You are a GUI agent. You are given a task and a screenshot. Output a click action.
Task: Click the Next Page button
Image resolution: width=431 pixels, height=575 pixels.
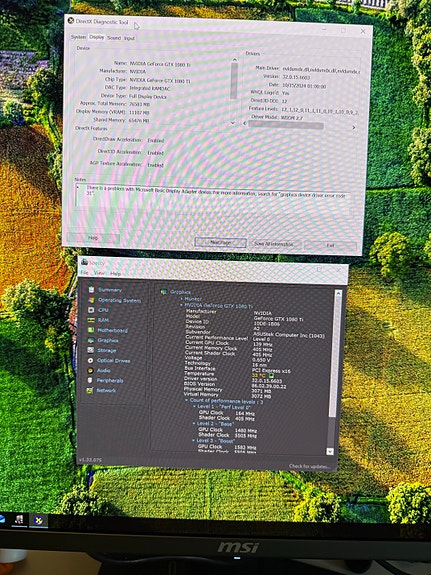220,242
